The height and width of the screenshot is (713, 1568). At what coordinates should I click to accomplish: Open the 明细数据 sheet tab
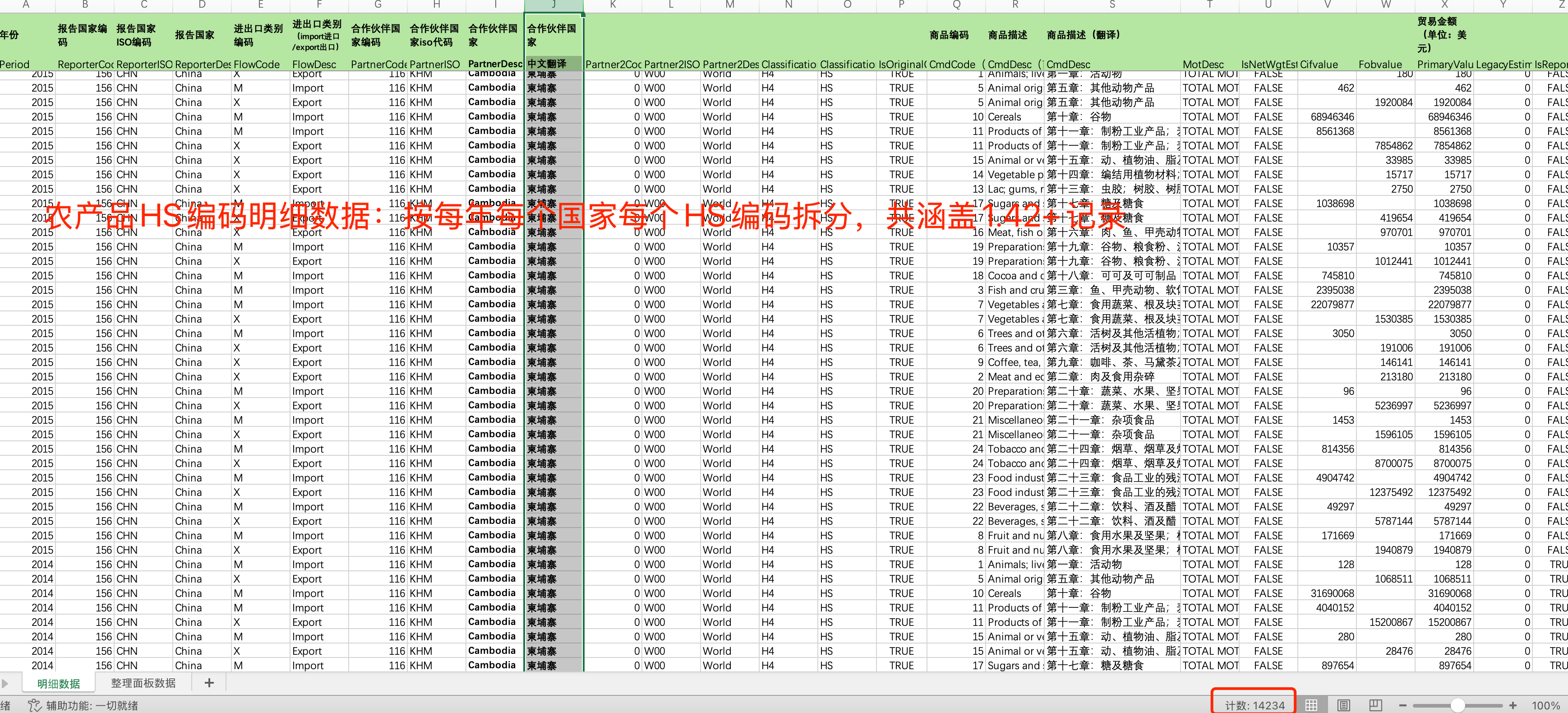[59, 683]
